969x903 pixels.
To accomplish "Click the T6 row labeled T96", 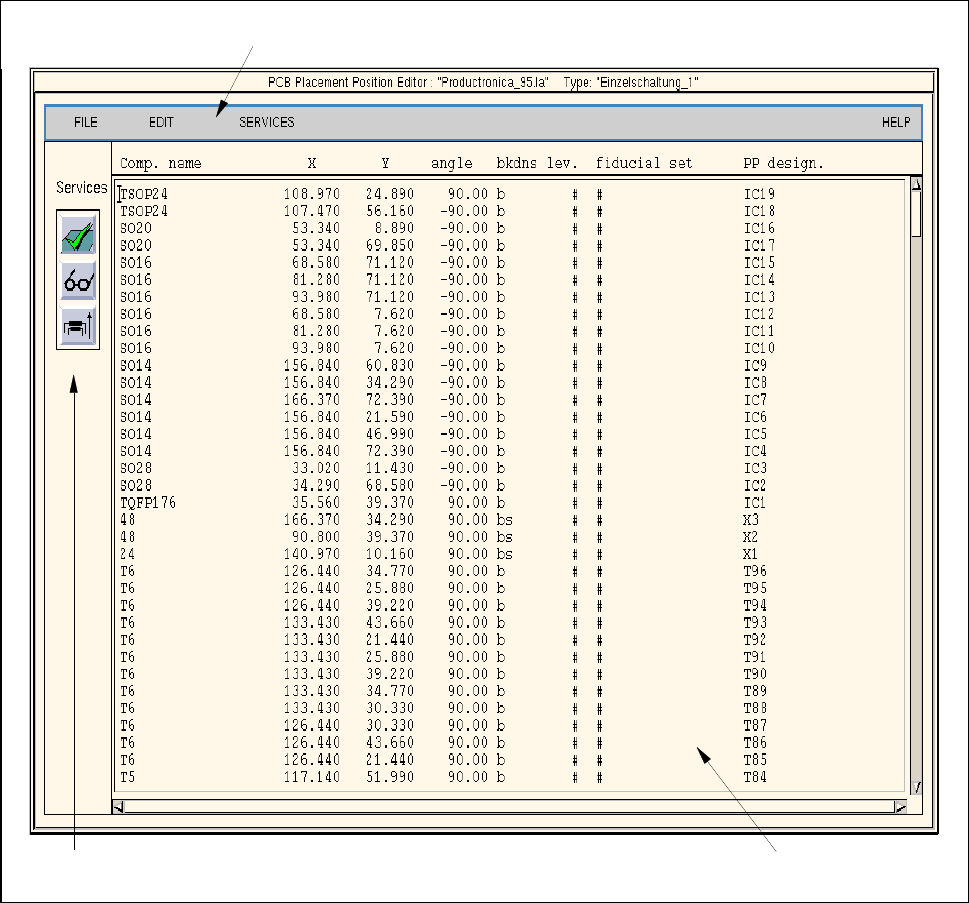I will click(128, 571).
